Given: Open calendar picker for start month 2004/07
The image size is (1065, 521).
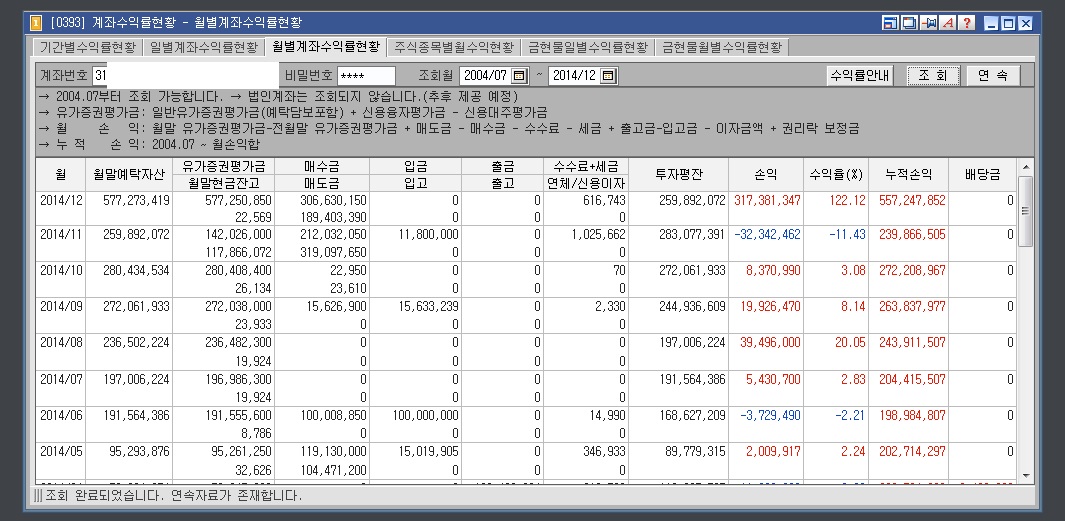Looking at the screenshot, I should pos(519,76).
